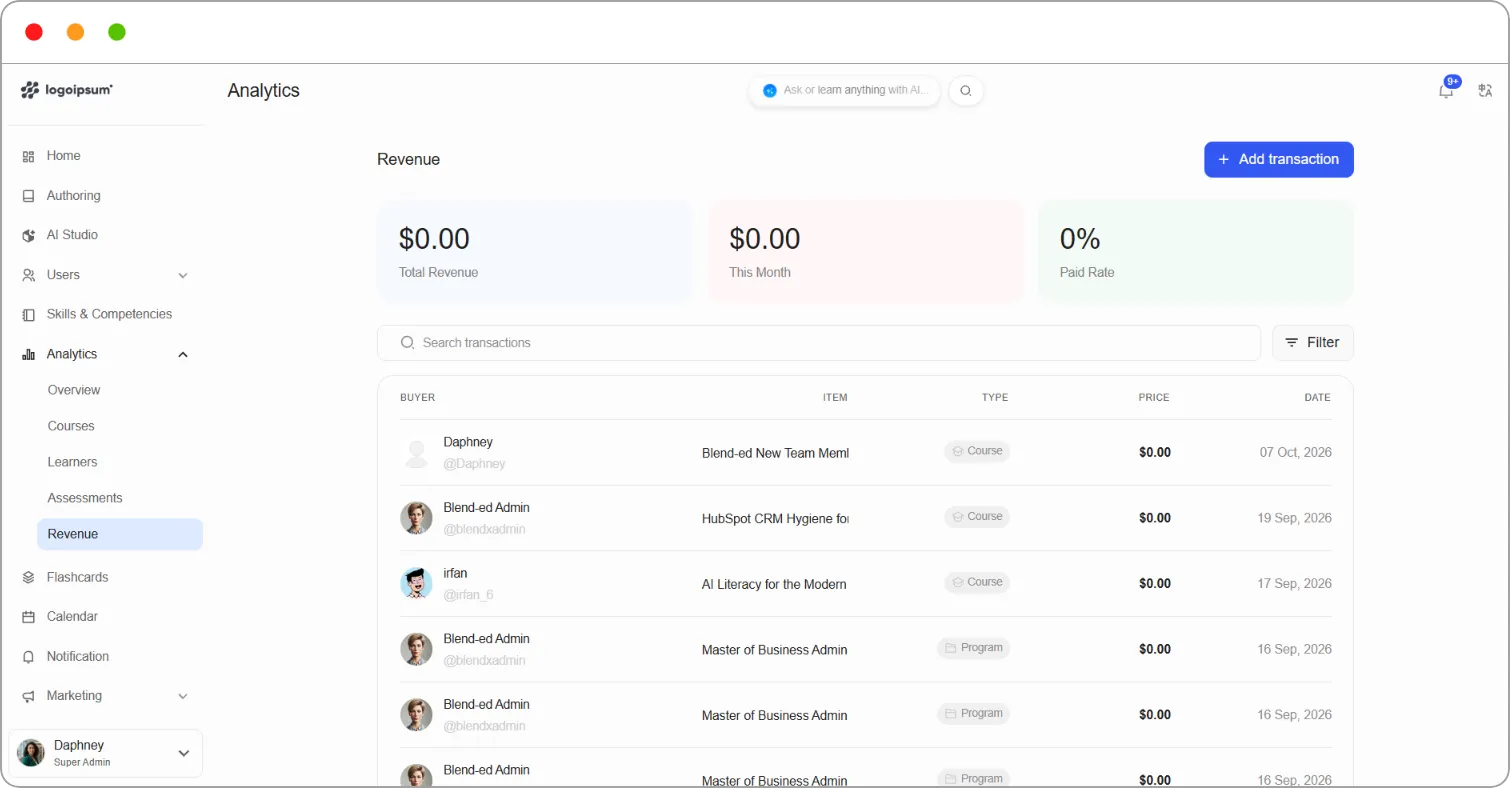This screenshot has width=1510, height=788.
Task: Click the logoipsum logo
Action: click(67, 90)
